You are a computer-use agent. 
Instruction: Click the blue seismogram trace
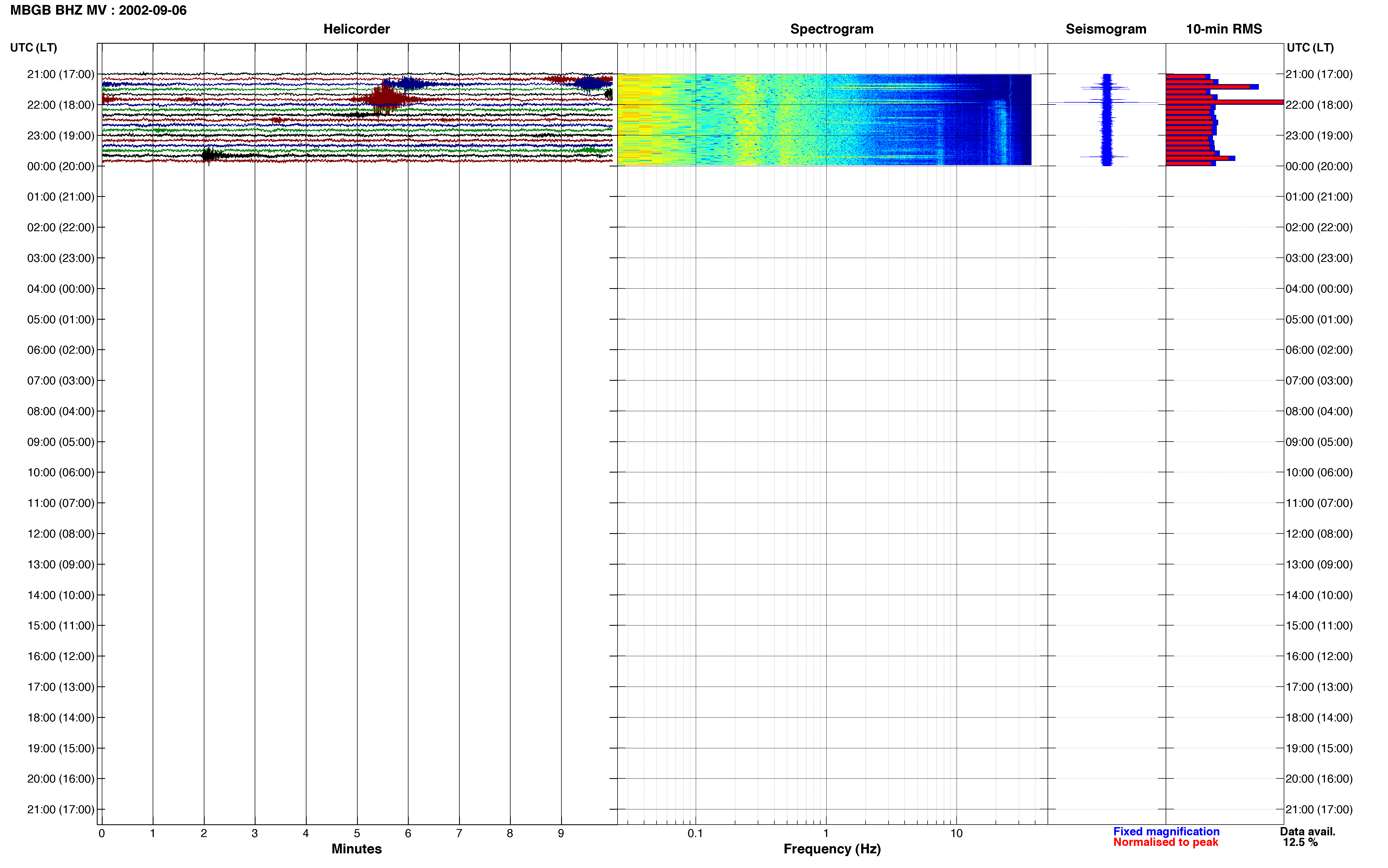1107,119
